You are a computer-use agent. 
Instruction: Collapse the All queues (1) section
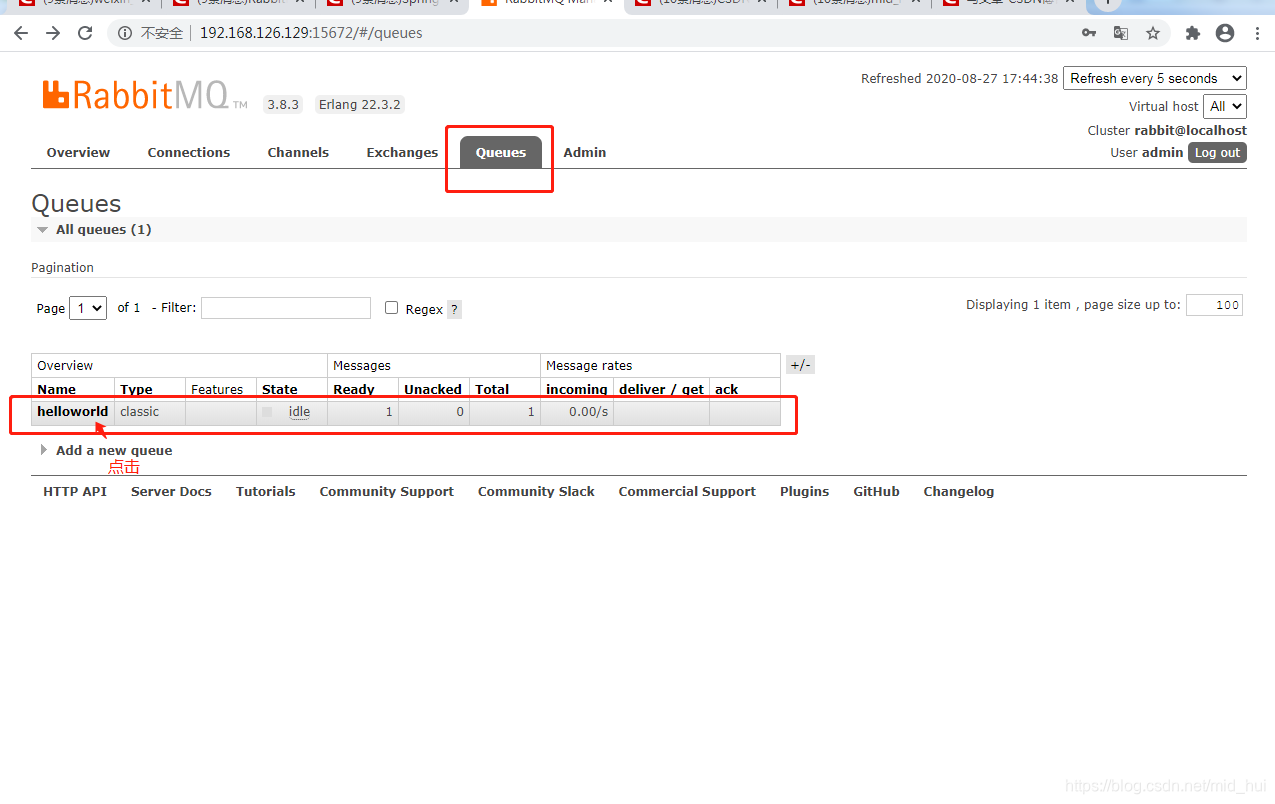tap(103, 229)
